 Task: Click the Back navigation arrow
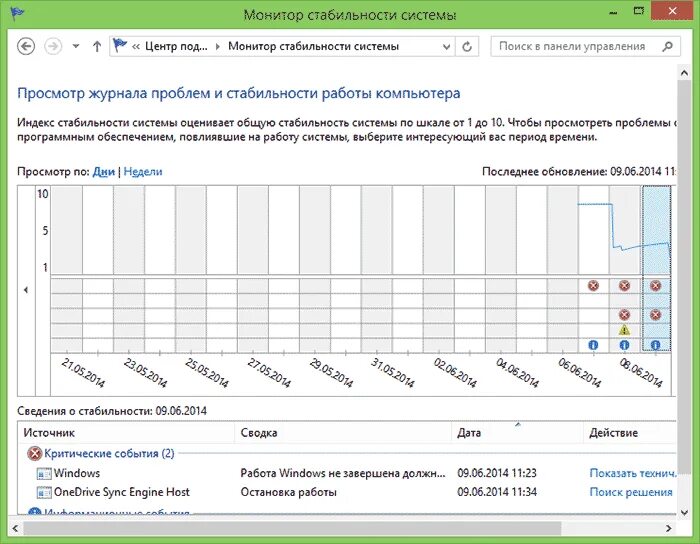[x=26, y=46]
